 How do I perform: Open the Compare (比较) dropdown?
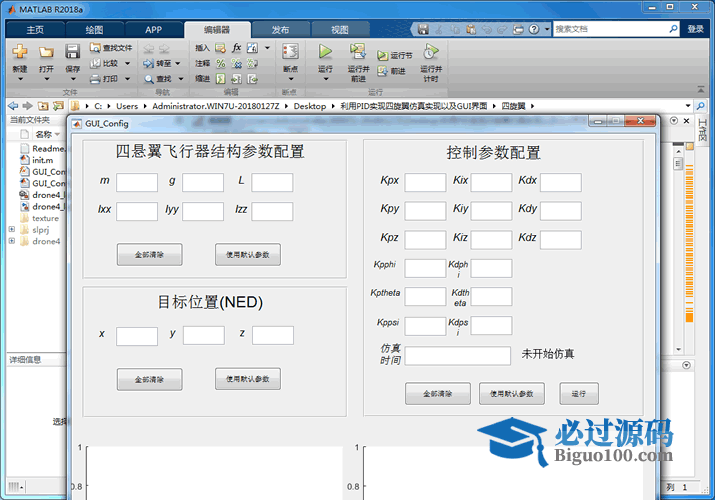point(127,63)
